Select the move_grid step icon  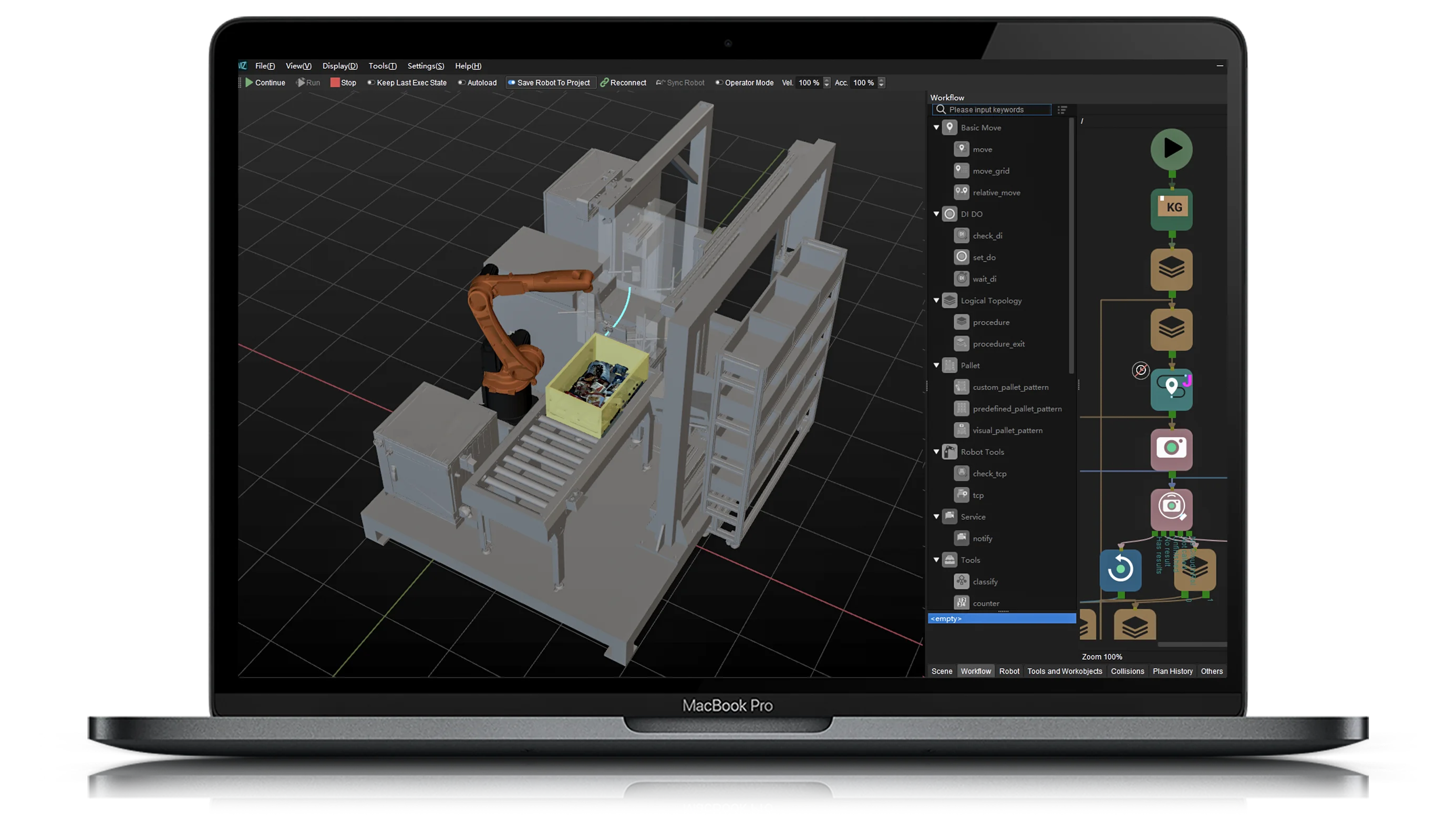(x=962, y=170)
